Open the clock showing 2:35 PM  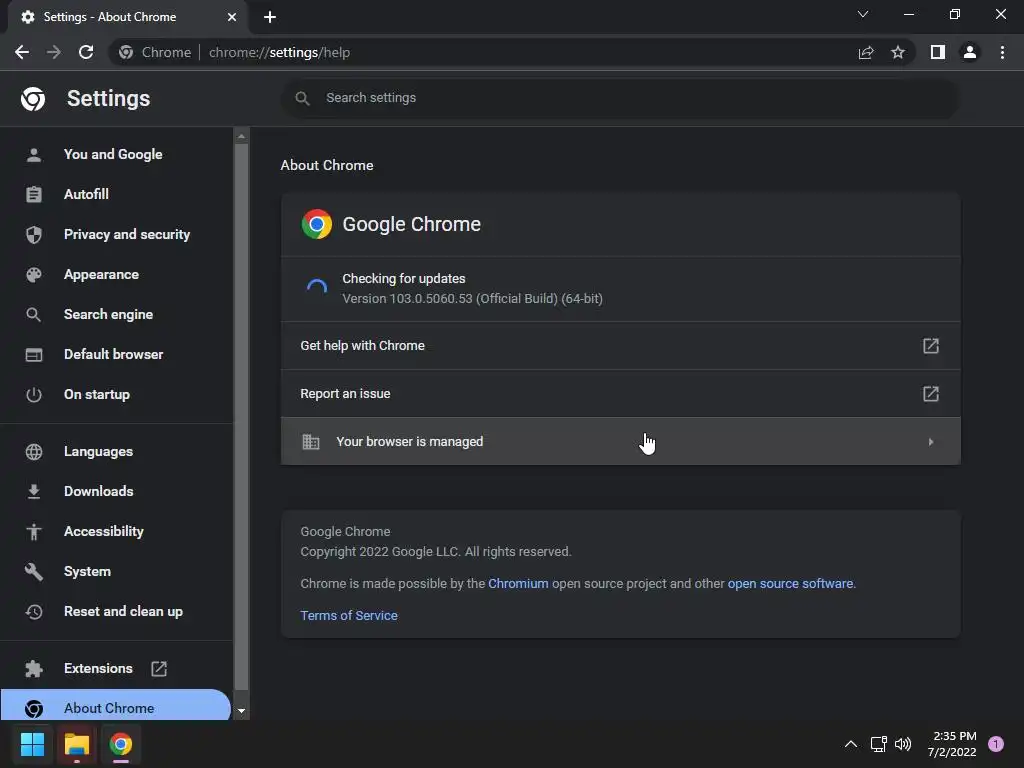click(952, 744)
